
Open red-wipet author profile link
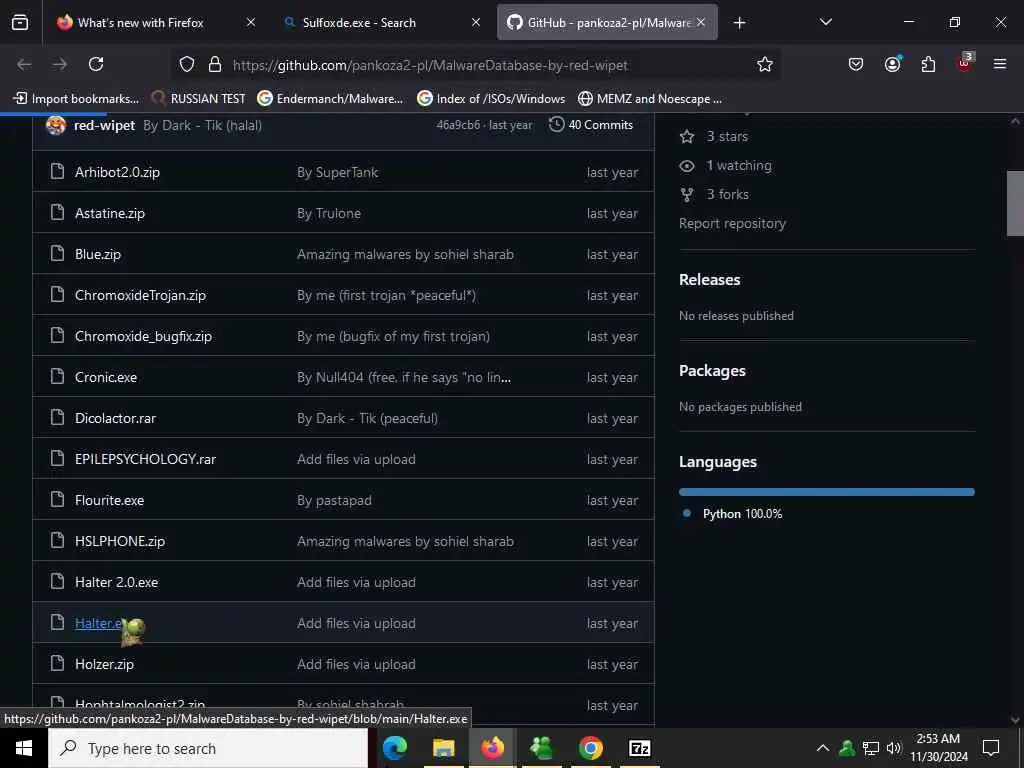click(x=104, y=125)
